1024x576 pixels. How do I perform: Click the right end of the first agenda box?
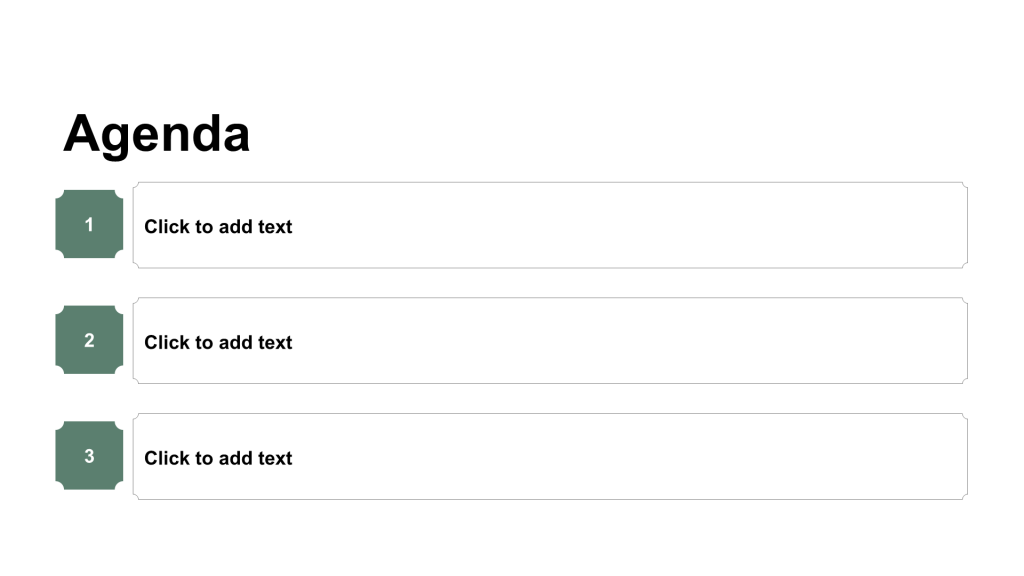pyautogui.click(x=950, y=226)
